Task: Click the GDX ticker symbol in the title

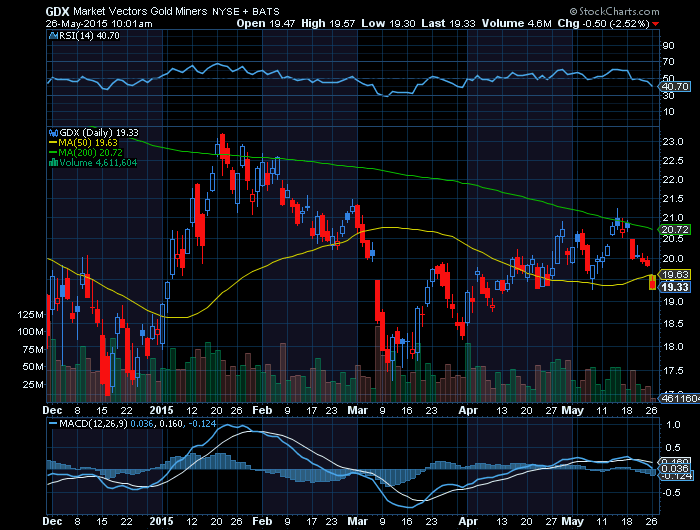Action: click(57, 12)
